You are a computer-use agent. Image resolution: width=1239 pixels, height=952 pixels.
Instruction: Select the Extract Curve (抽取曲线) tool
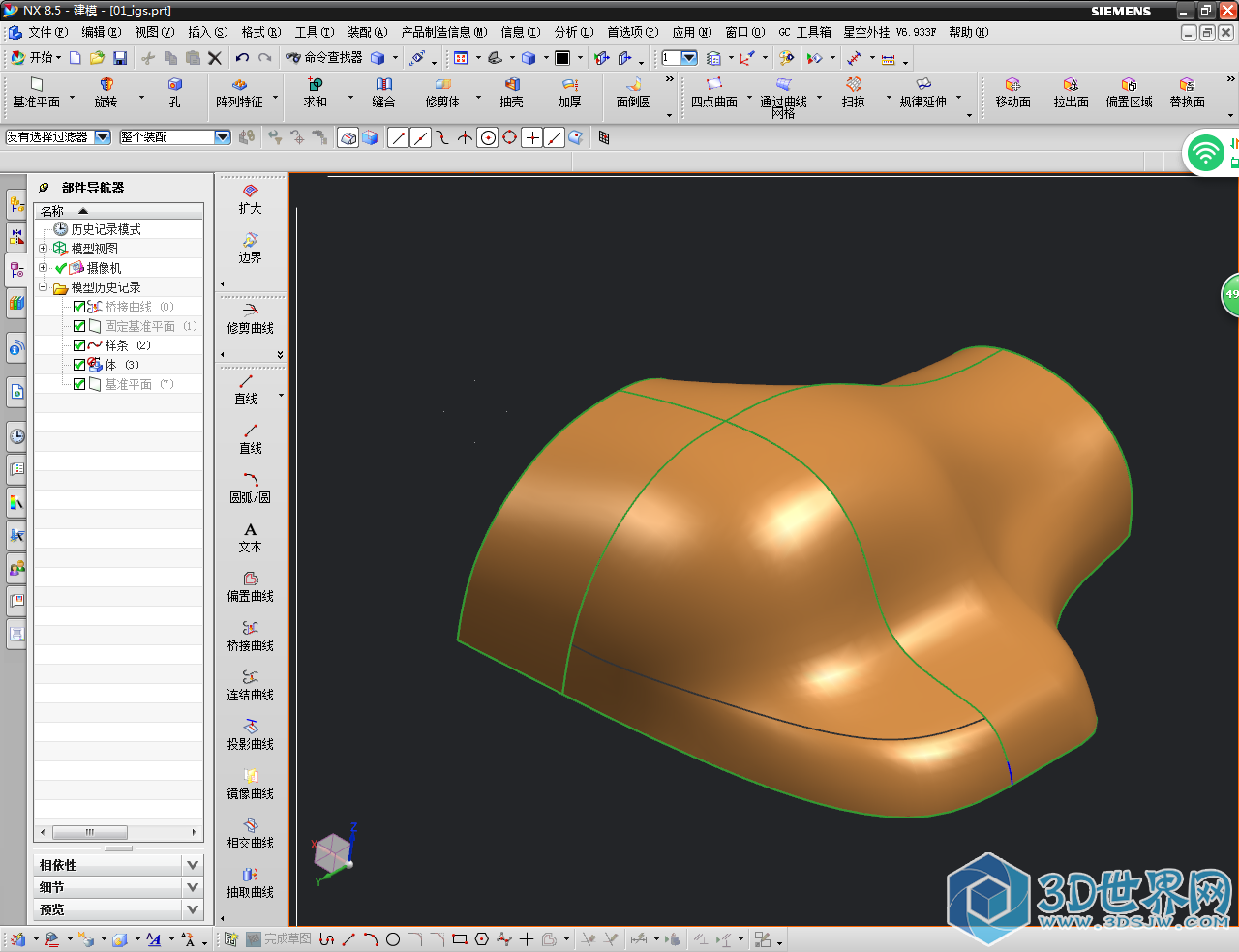tap(251, 883)
